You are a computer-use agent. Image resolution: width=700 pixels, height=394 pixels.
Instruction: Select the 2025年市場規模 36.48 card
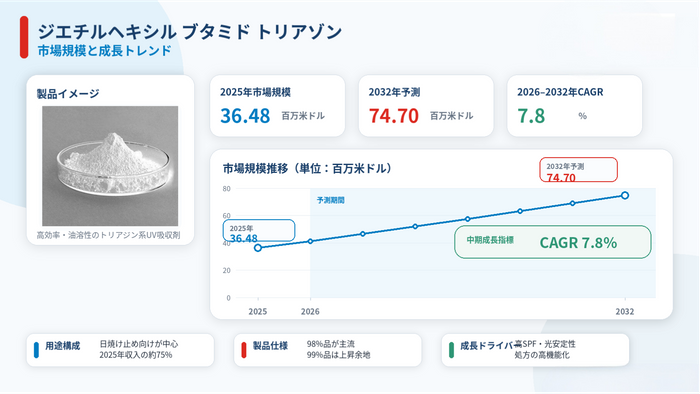[x=277, y=106]
